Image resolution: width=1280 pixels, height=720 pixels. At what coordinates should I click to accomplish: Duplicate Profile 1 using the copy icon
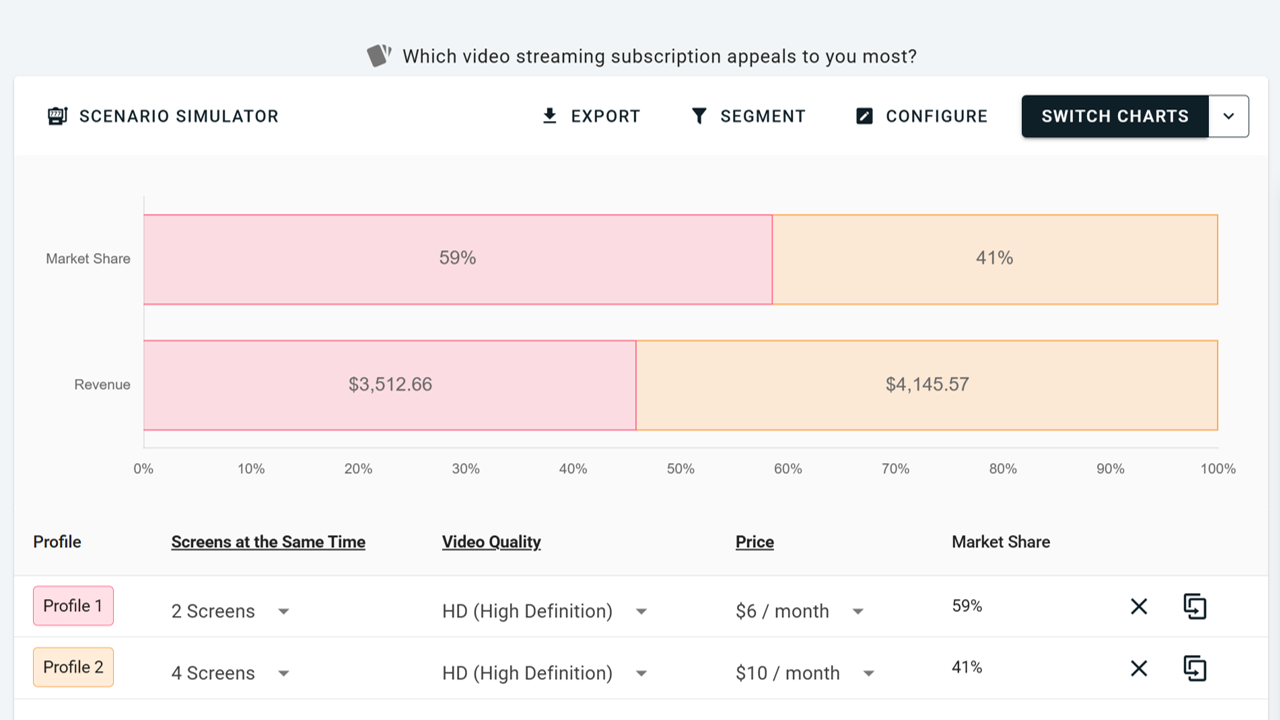point(1195,606)
